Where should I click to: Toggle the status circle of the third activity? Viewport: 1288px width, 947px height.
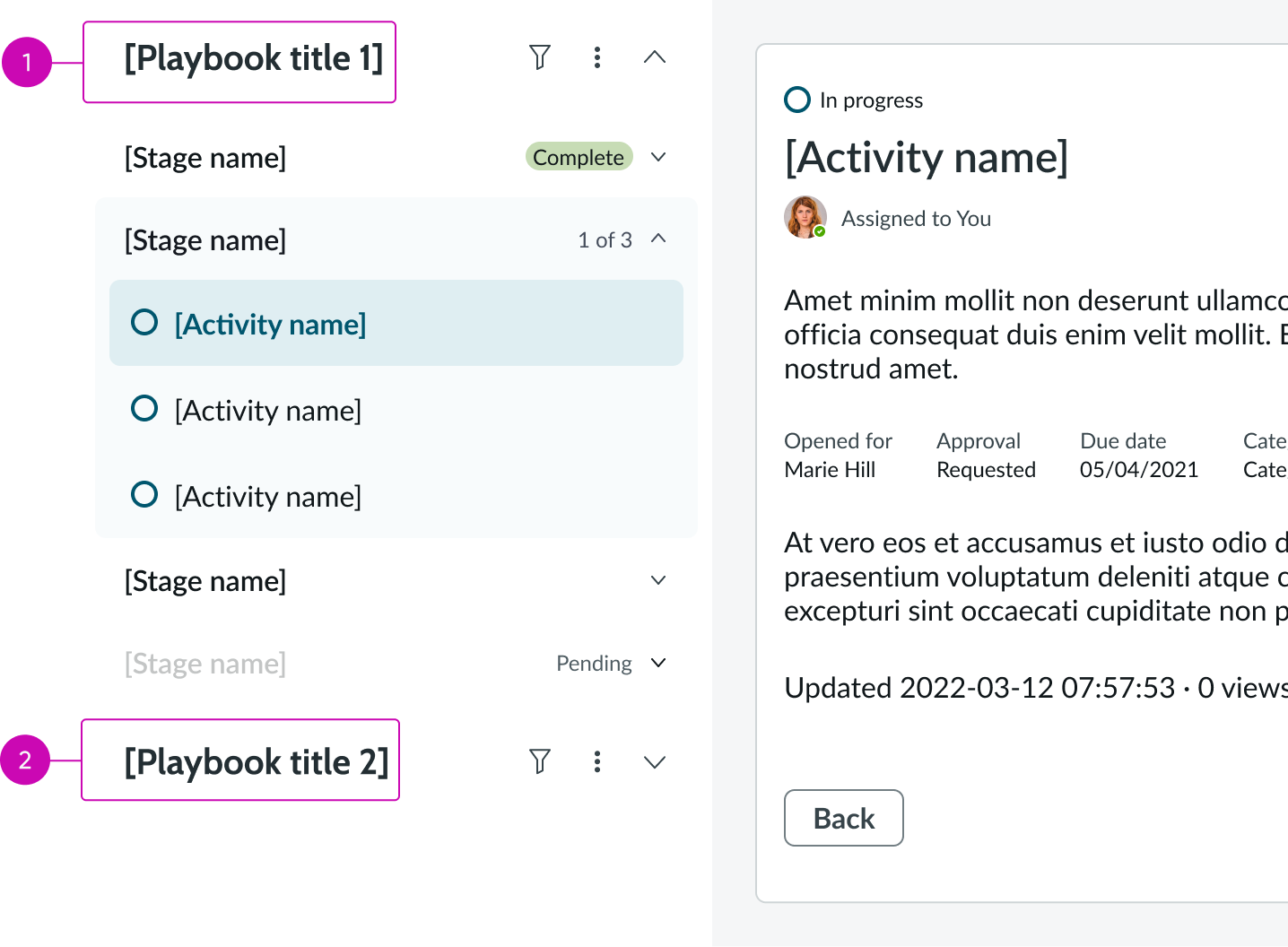144,495
